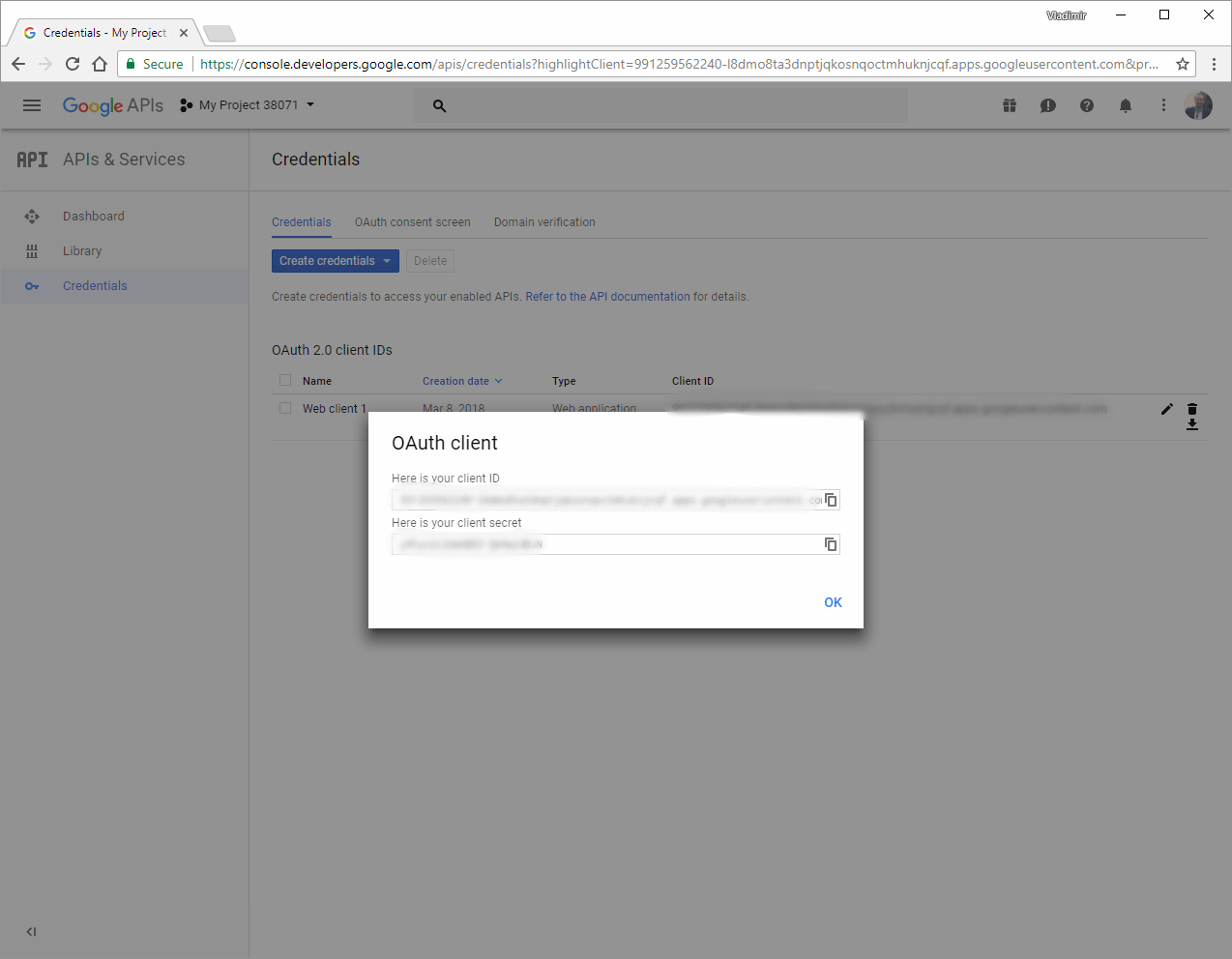The width and height of the screenshot is (1232, 959).
Task: Open a new browser tab
Action: coord(220,34)
